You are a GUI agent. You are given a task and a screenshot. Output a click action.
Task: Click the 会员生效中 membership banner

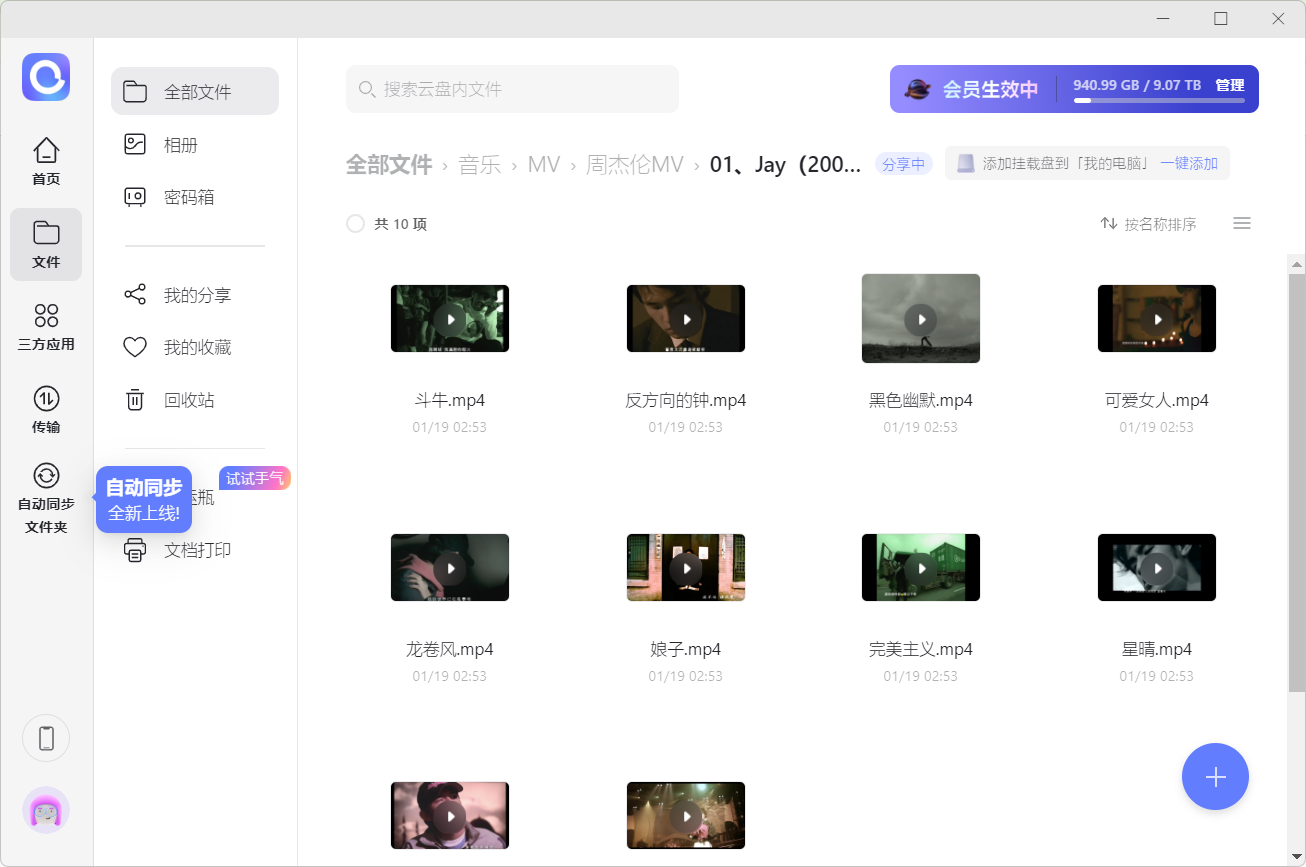pyautogui.click(x=1074, y=89)
